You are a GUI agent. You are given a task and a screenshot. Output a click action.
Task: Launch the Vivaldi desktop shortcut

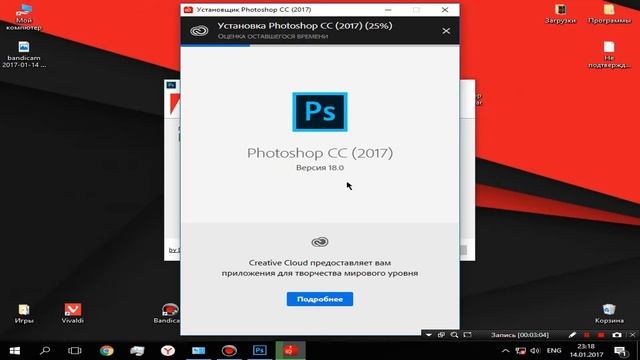point(73,314)
